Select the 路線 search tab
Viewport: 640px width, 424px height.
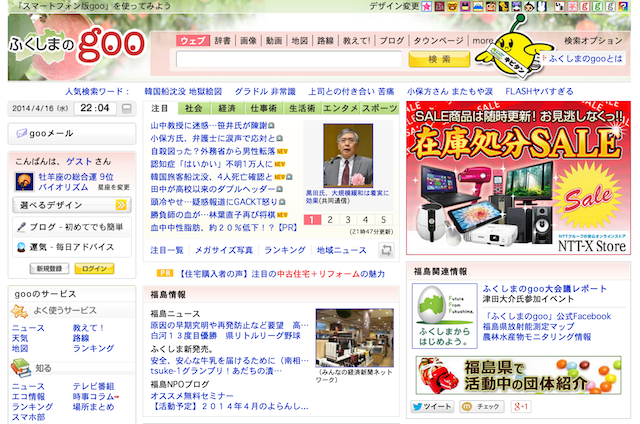pos(325,41)
